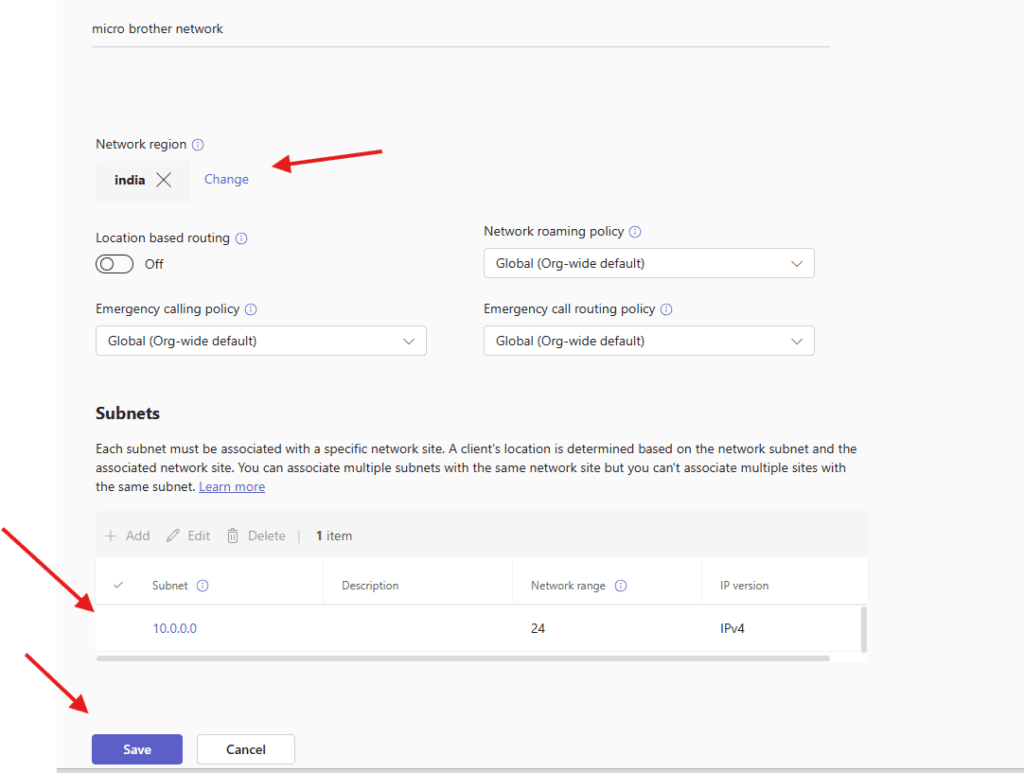Click info icon next to Network roaming policy
Screen dimensions: 1024x773
point(635,232)
